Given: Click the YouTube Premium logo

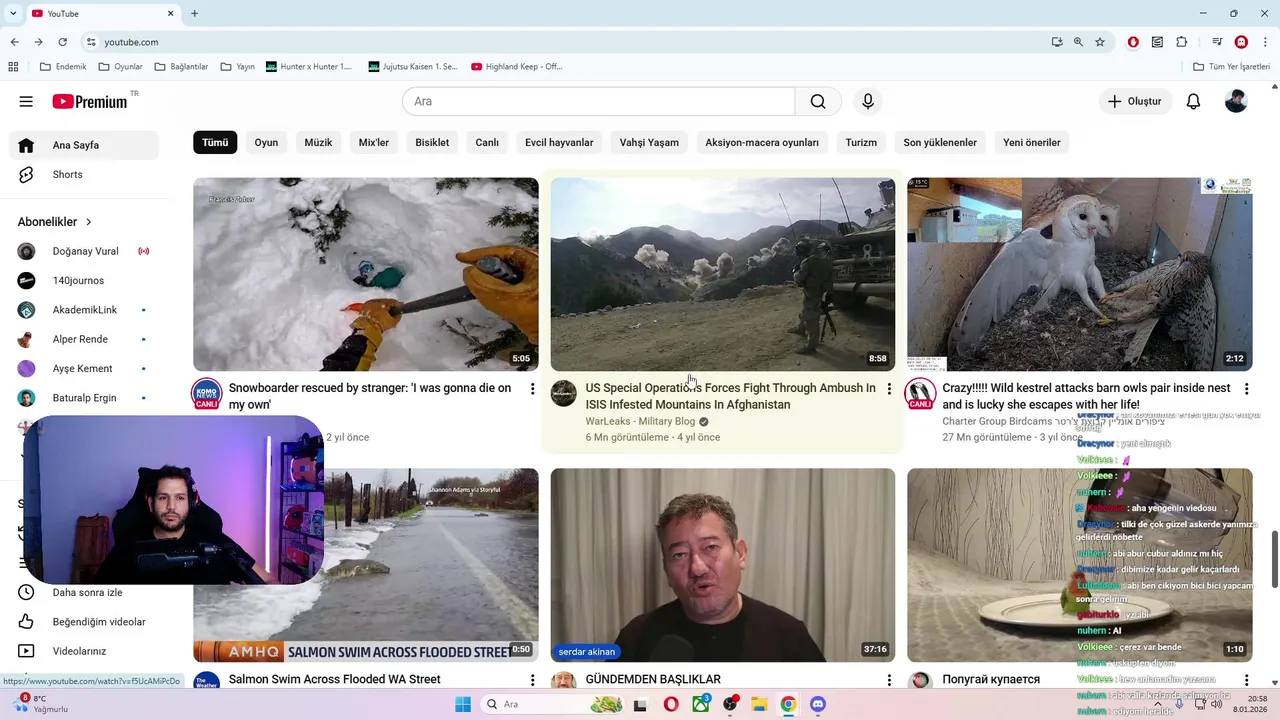Looking at the screenshot, I should [90, 101].
